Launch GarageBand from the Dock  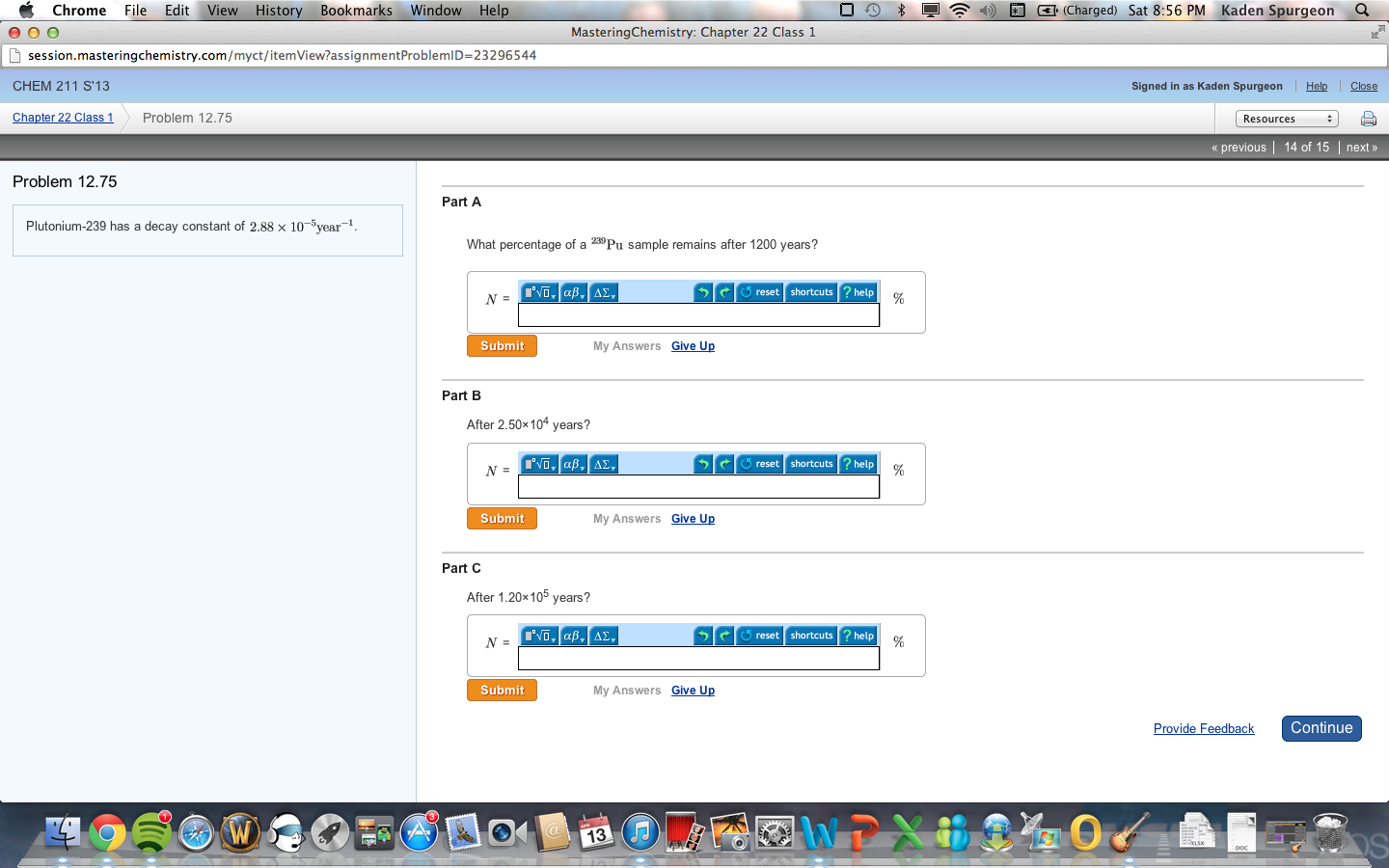coord(1130,831)
